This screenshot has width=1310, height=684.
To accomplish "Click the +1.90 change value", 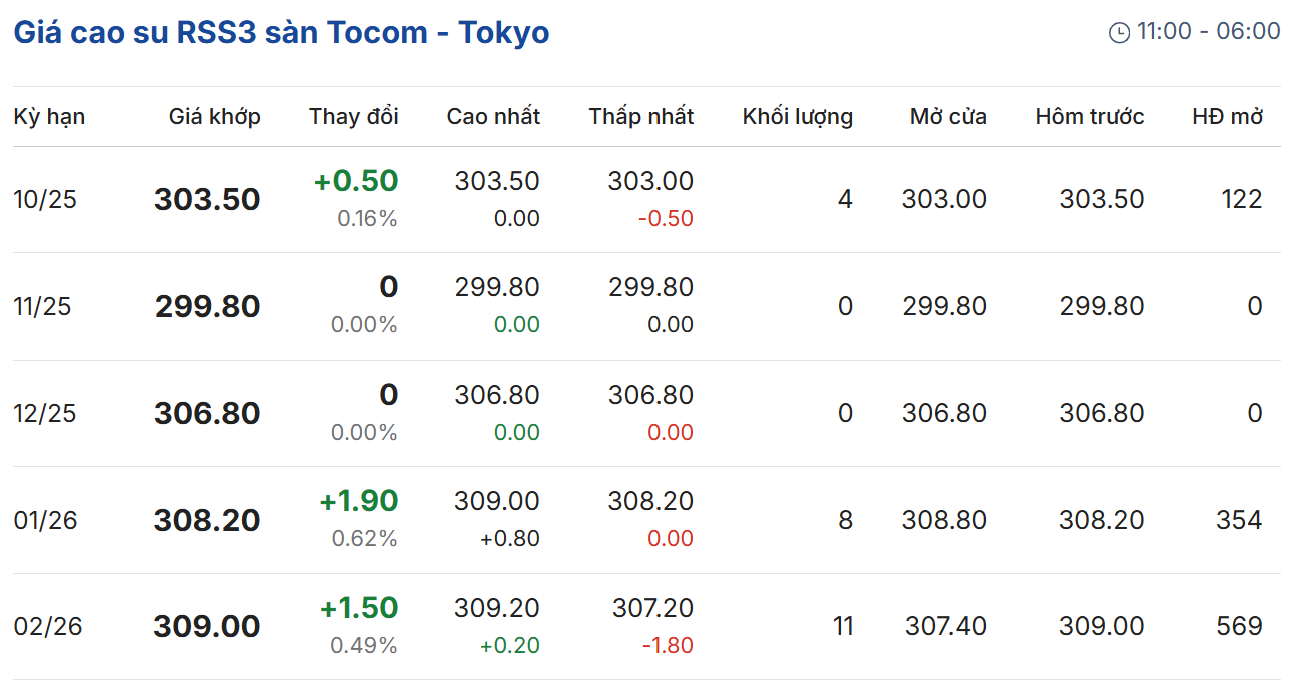I will pos(358,501).
